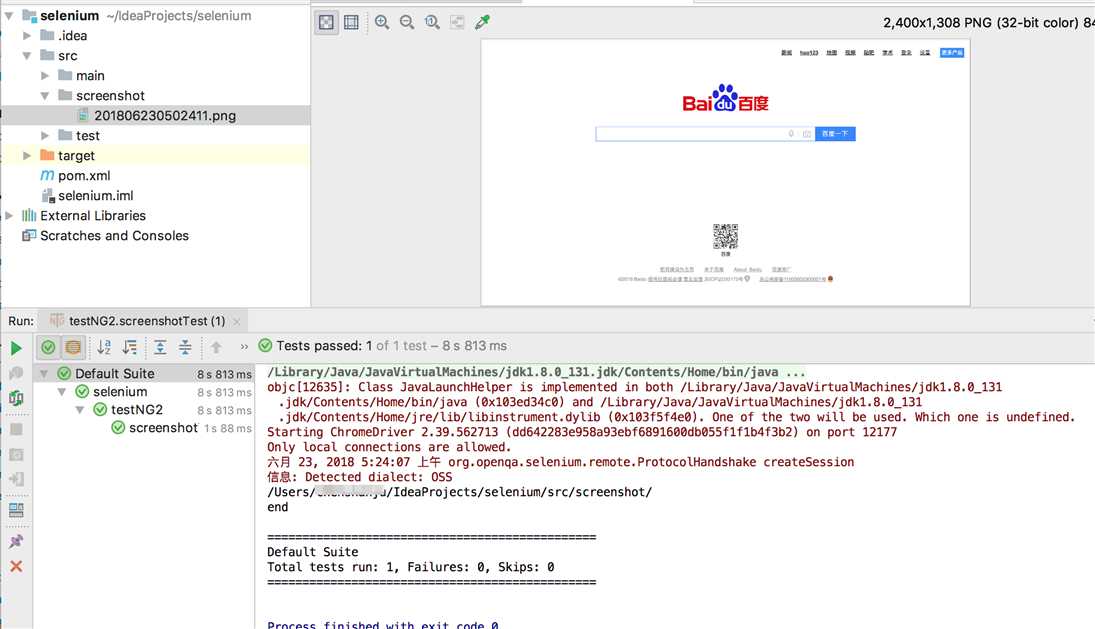Click the '1 s 88 ms' duration

click(x=228, y=429)
